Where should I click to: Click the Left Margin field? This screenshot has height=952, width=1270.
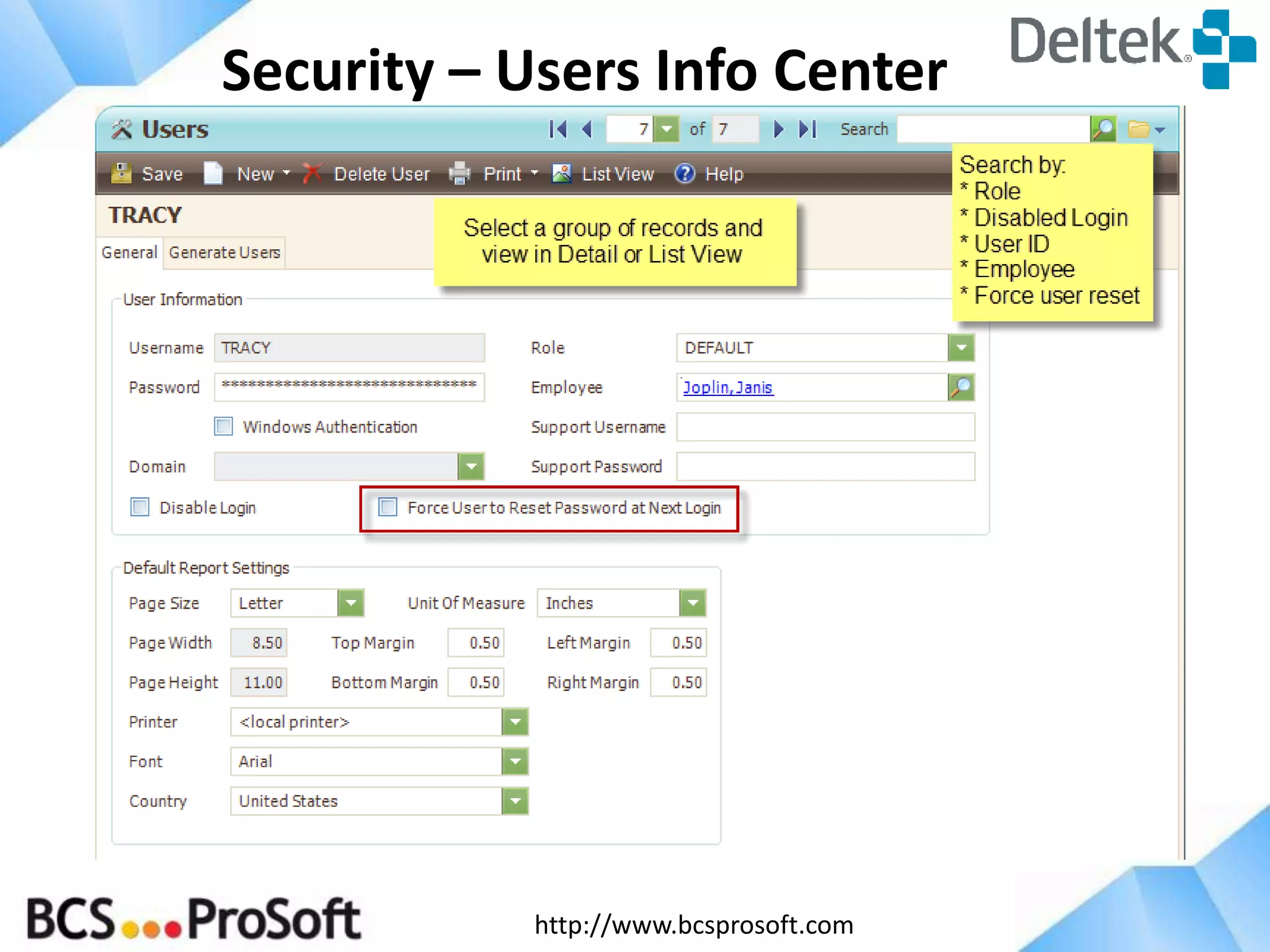click(x=678, y=643)
